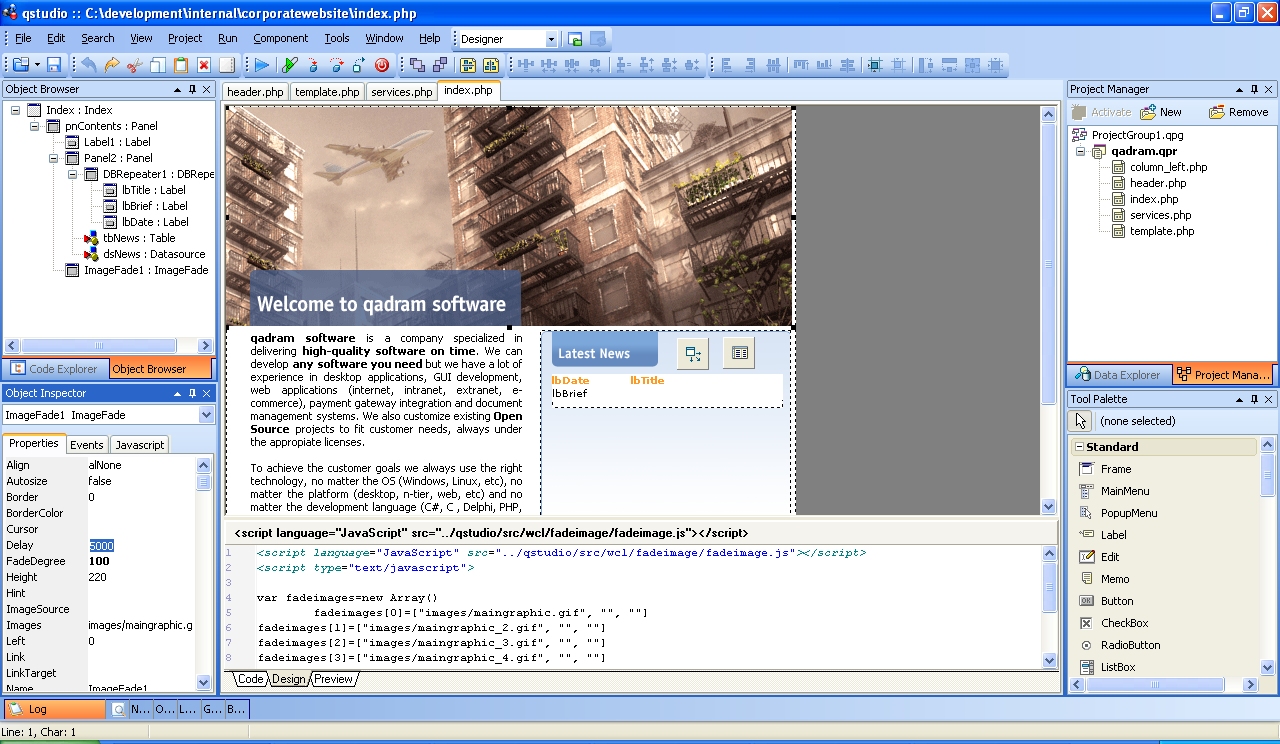Pick the CheckBox component in Tool Palette

pos(1124,623)
